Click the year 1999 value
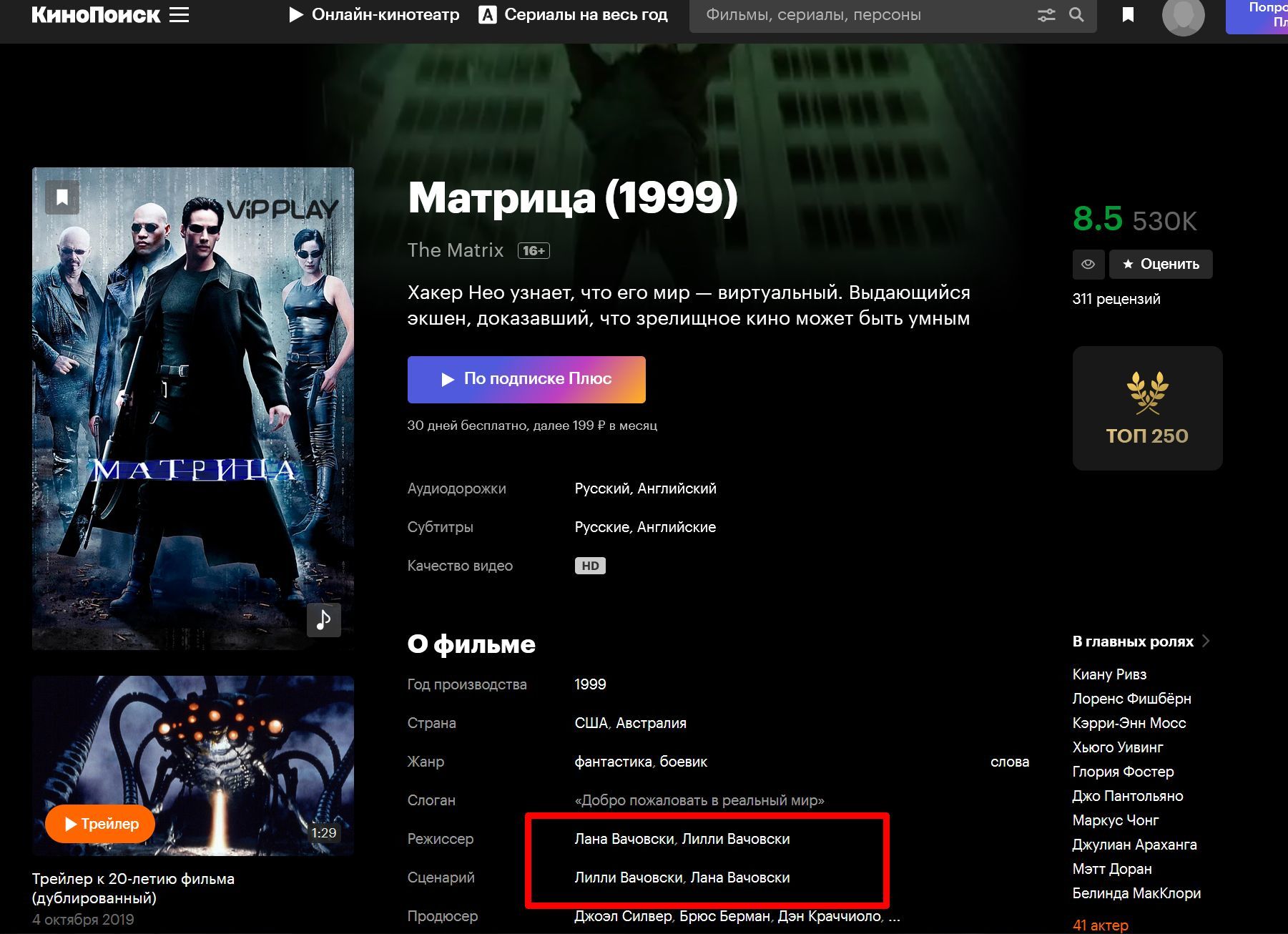 (x=590, y=684)
